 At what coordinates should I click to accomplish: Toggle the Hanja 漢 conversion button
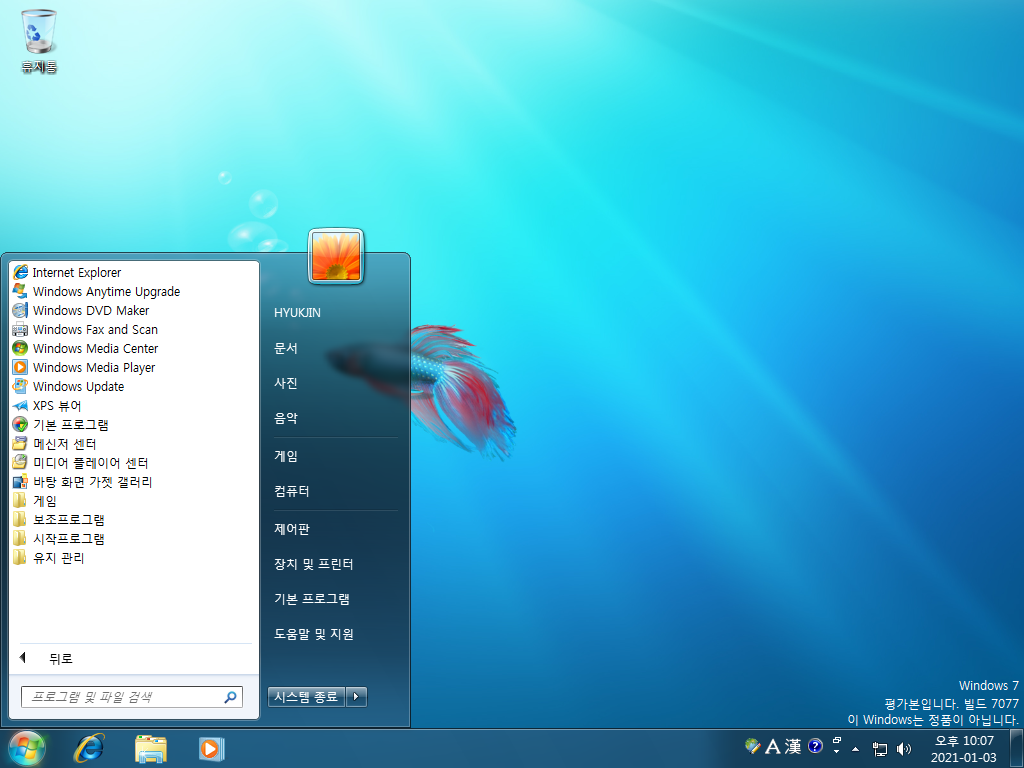click(793, 746)
